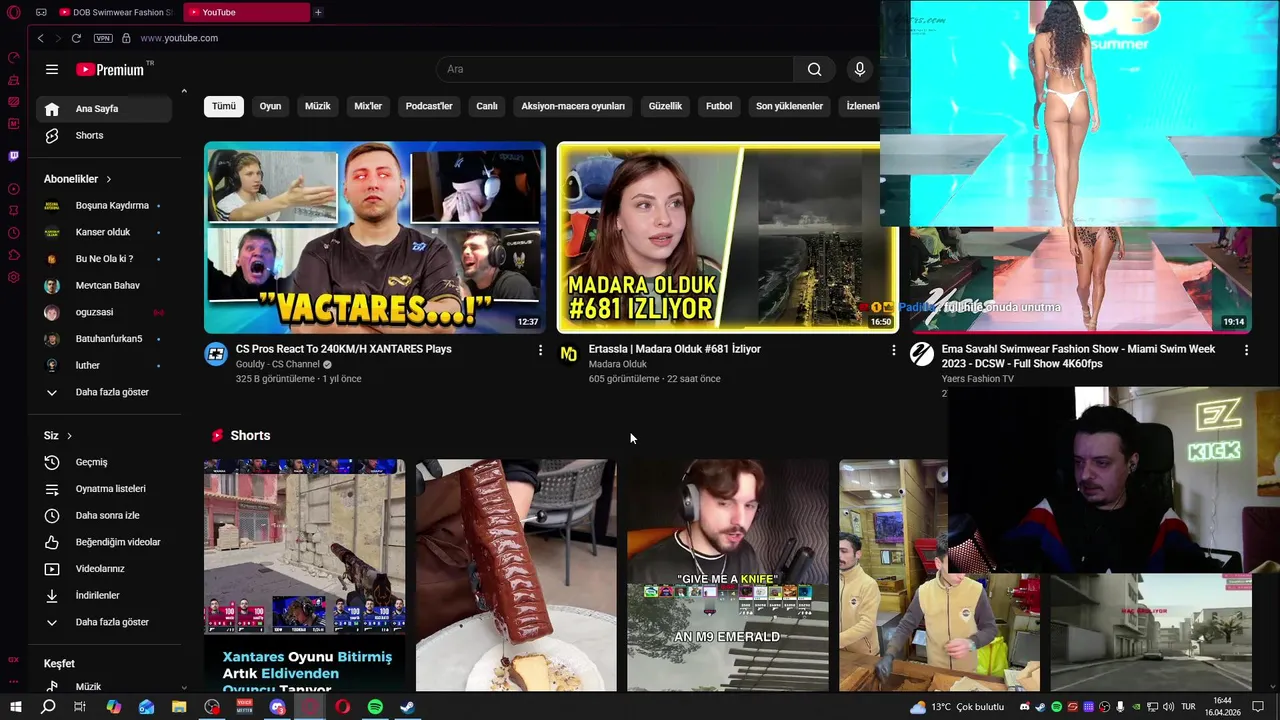Open CS Pros React XANTARES video thumbnail
This screenshot has width=1280, height=720.
[375, 237]
